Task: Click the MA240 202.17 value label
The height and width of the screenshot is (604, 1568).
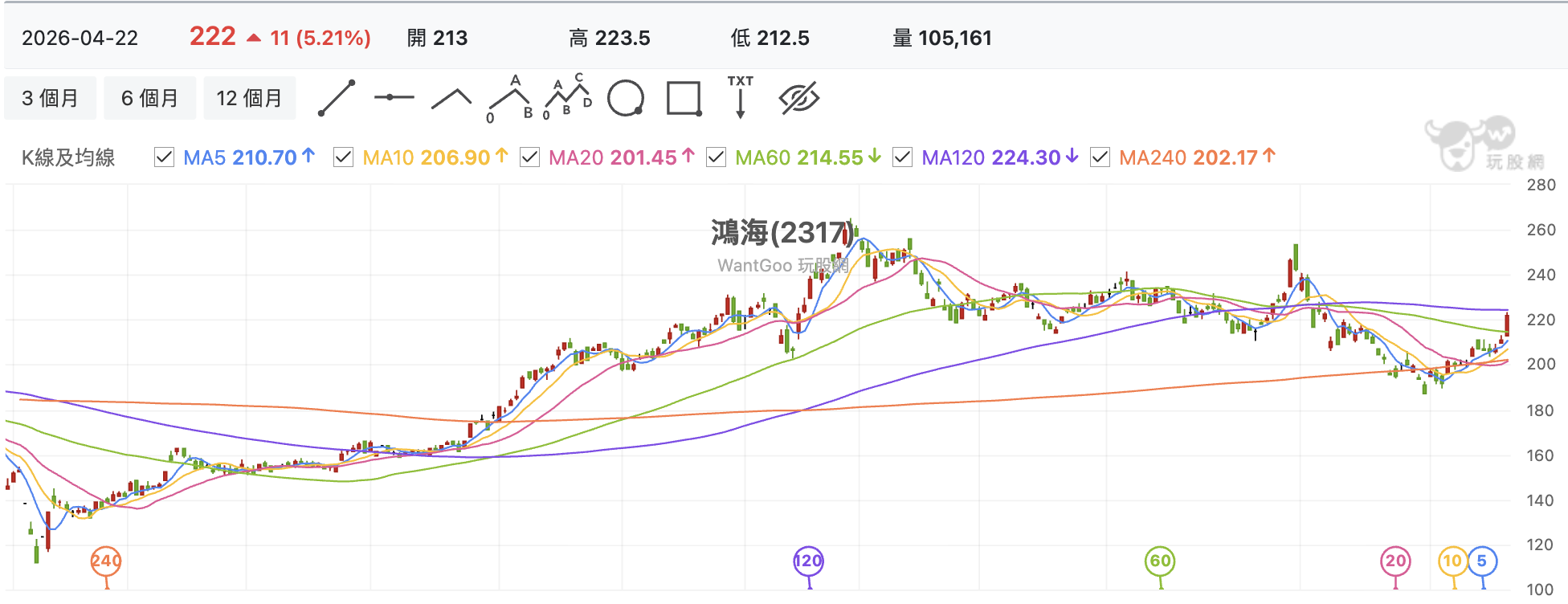Action: (1197, 157)
